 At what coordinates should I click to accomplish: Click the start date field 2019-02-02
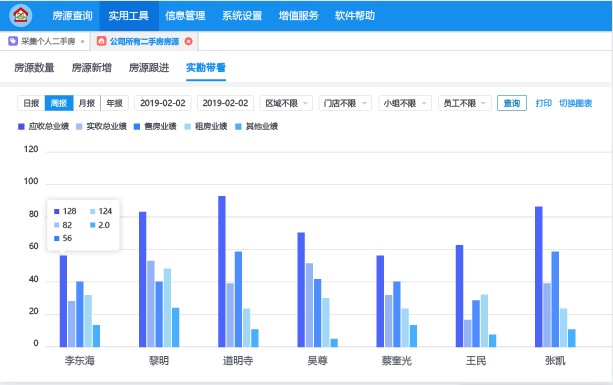click(x=163, y=103)
